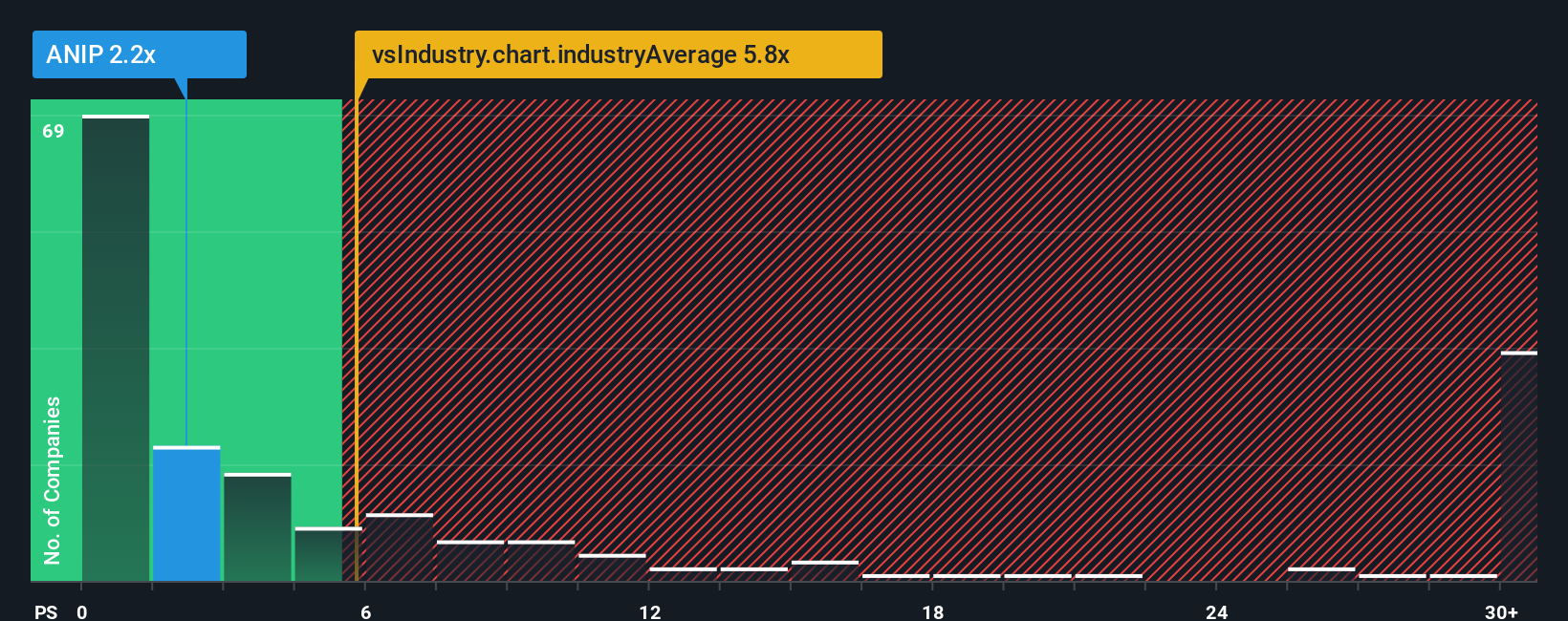Click the bar just right of the orange average line
1568x621 pixels.
[x=400, y=547]
